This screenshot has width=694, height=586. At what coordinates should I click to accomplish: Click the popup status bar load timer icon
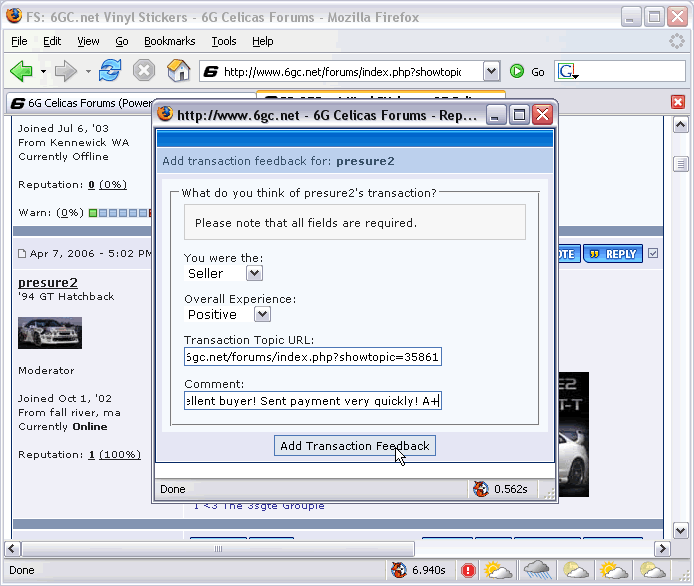(x=481, y=489)
